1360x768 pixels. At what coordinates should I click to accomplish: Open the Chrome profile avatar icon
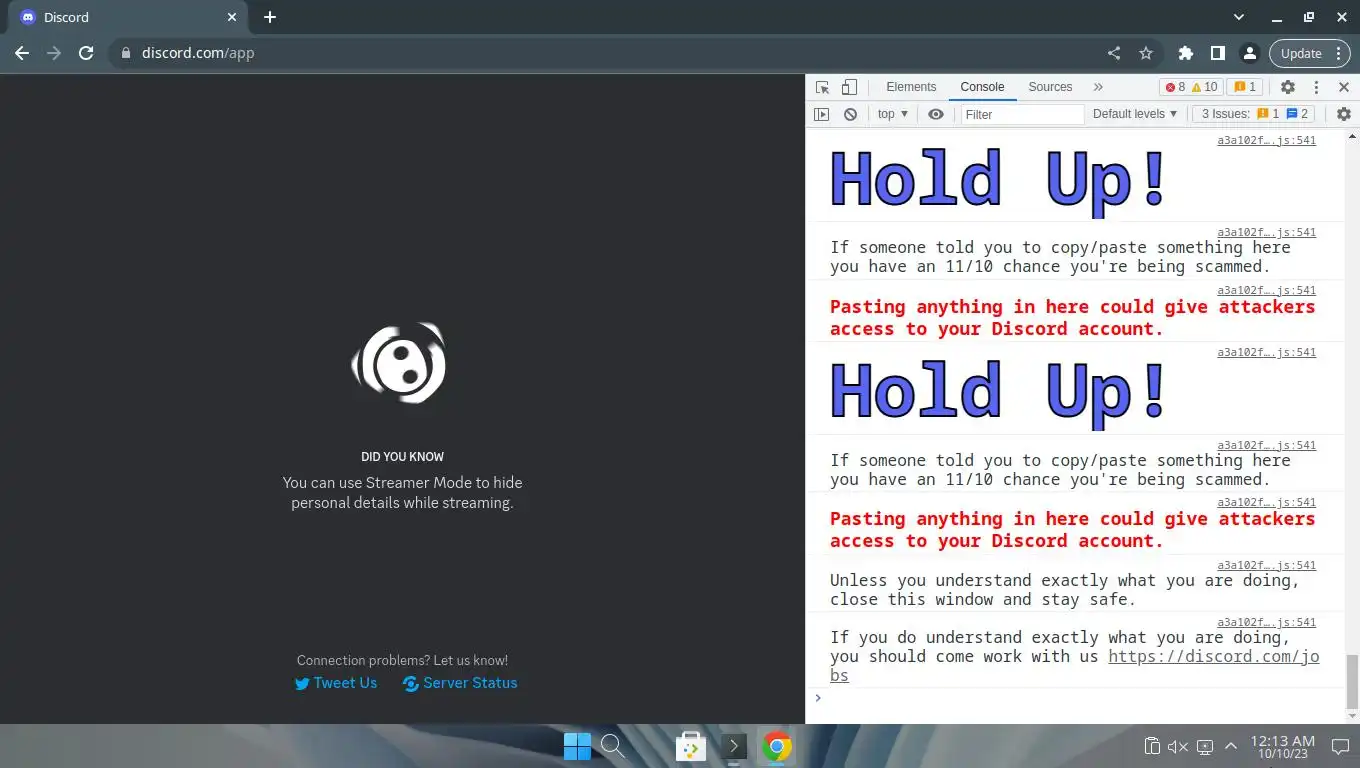(1249, 53)
